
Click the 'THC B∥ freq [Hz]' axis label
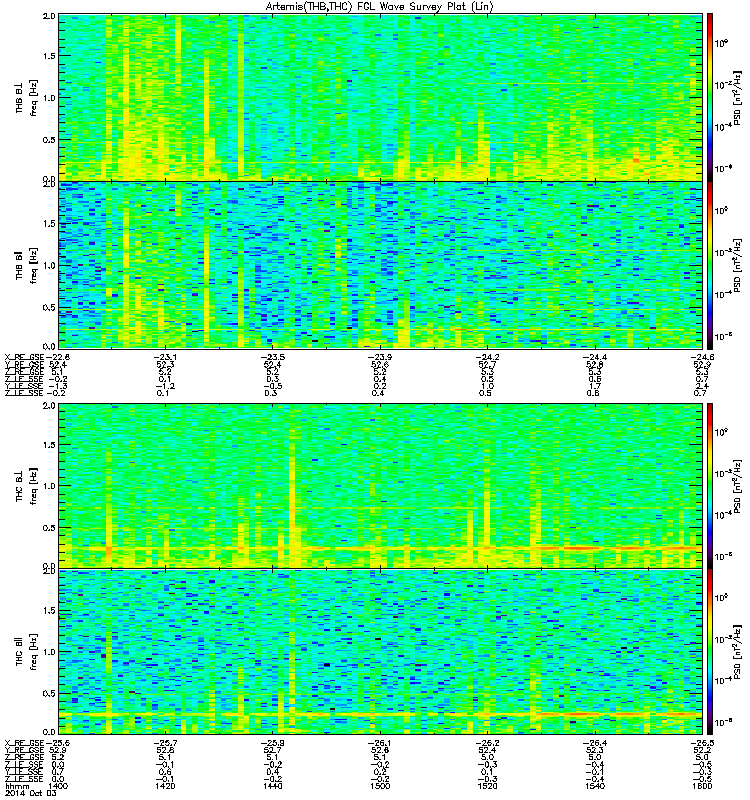[26, 652]
